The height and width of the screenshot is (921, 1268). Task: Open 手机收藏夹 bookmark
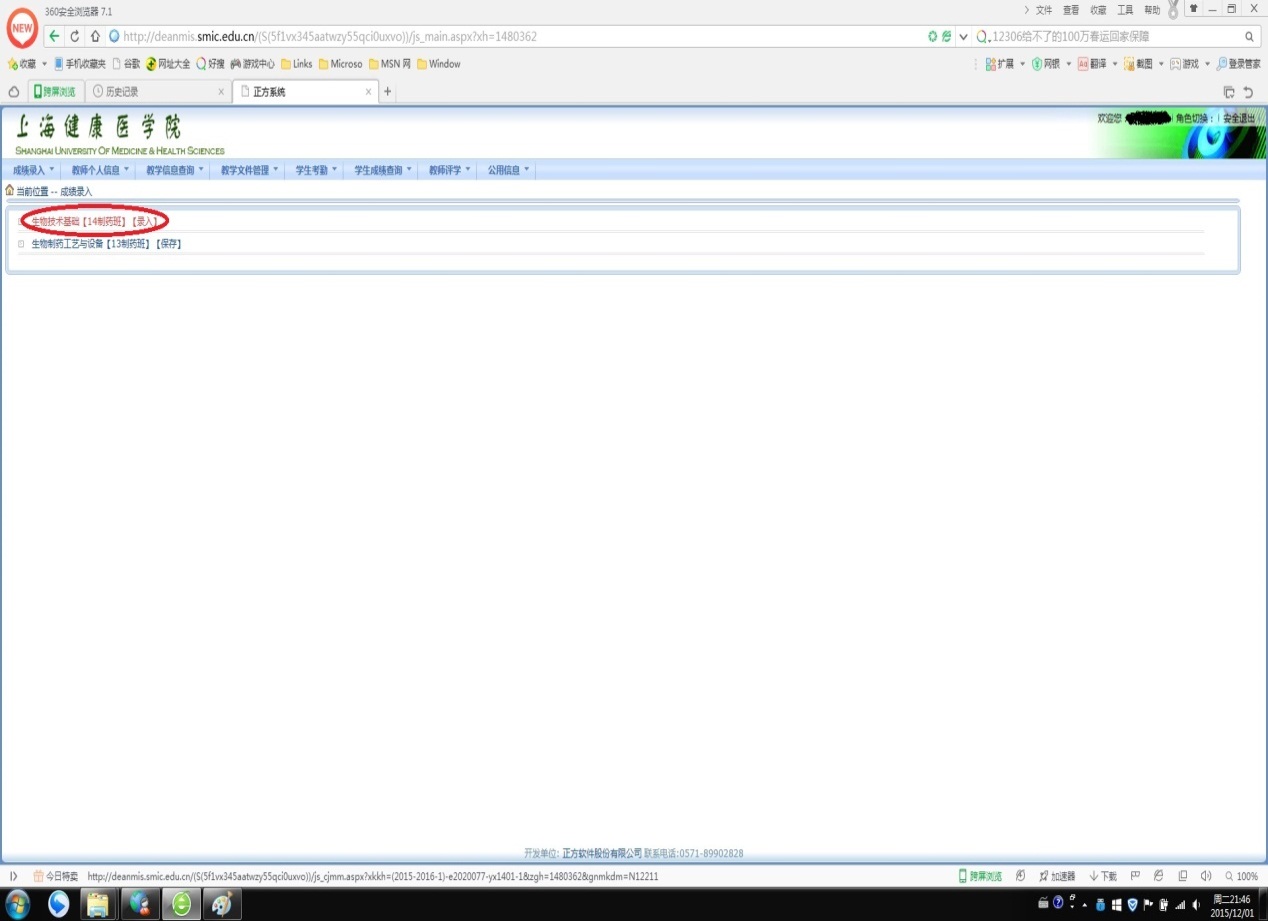(x=80, y=64)
